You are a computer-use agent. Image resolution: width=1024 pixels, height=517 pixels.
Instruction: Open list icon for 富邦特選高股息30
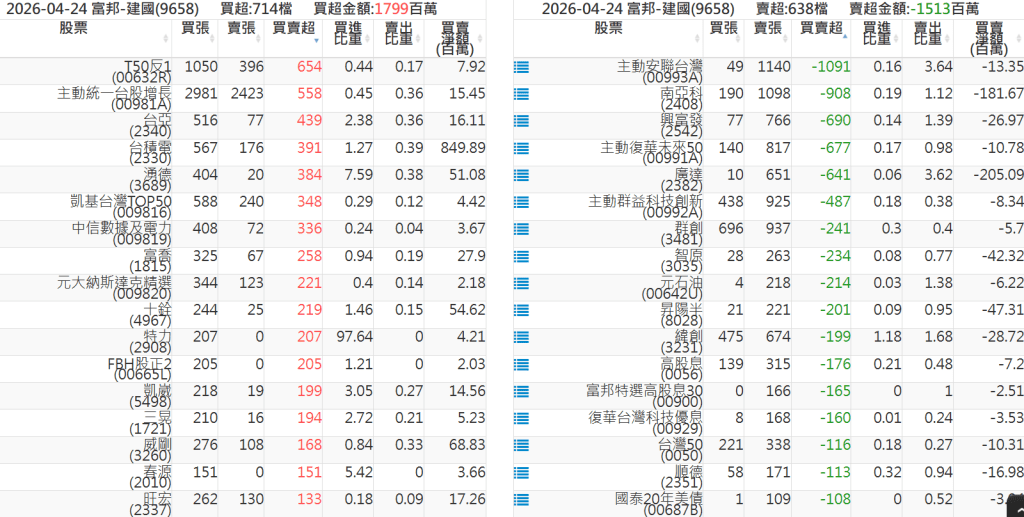pos(521,391)
